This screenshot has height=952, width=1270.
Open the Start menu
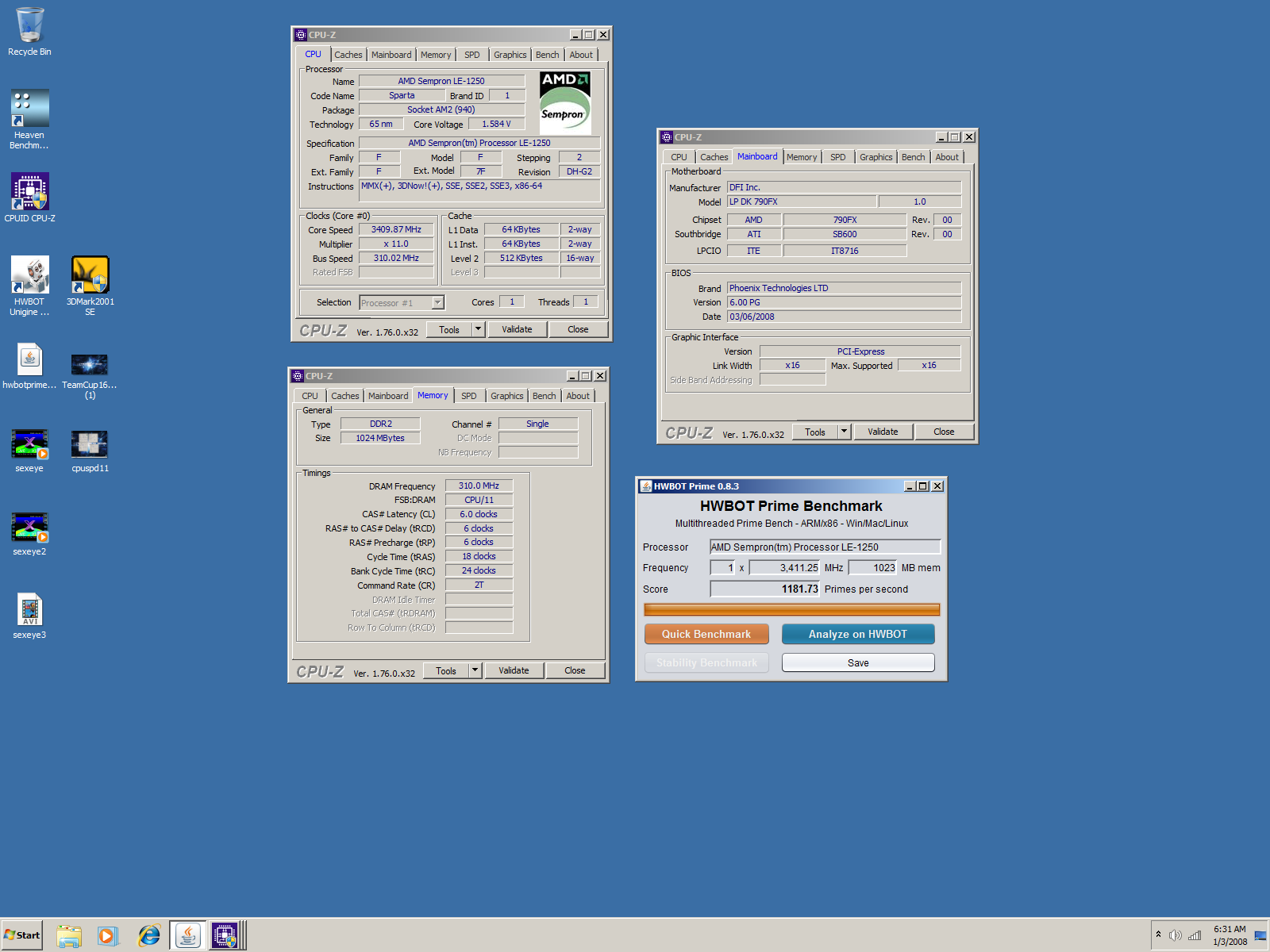(22, 935)
